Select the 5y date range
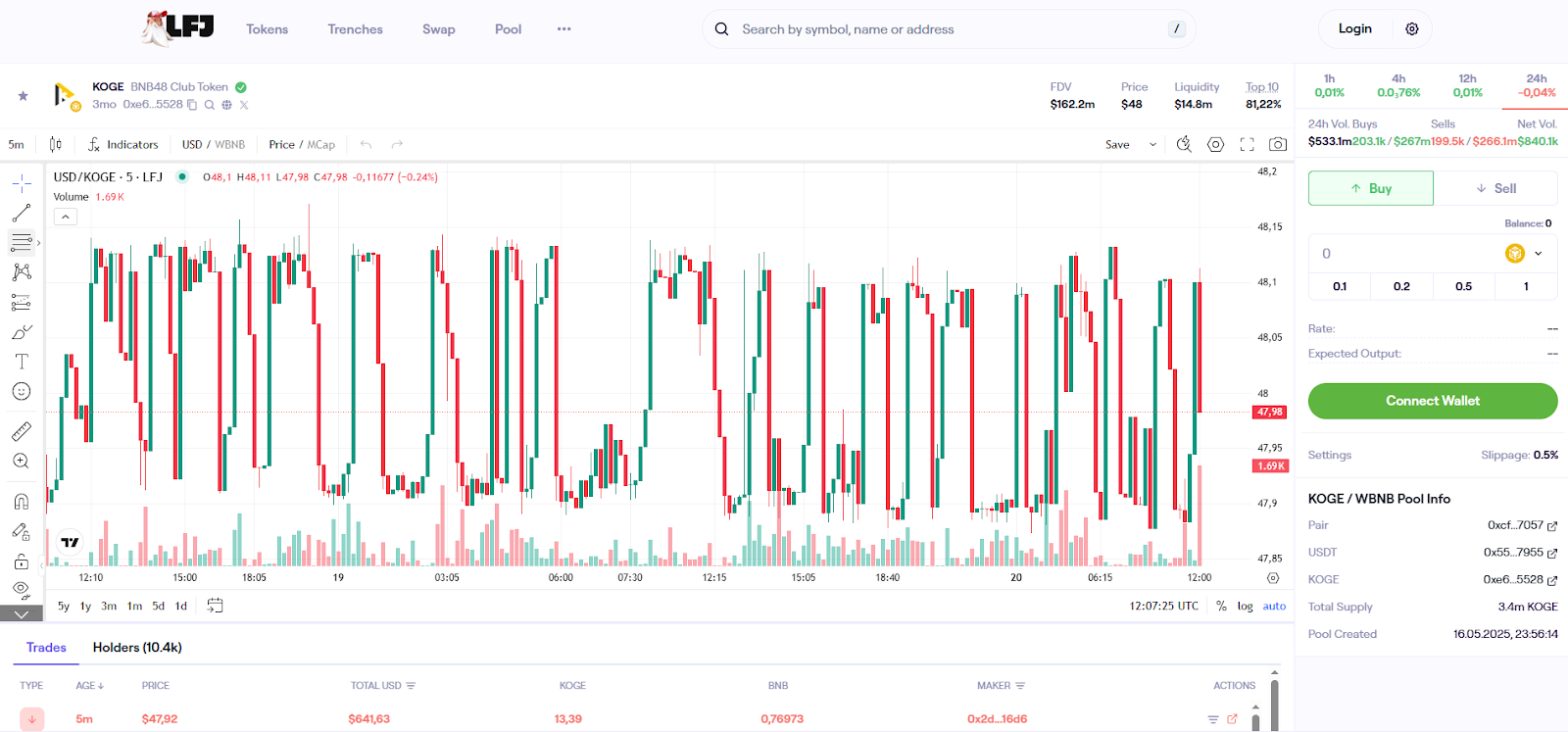The image size is (1568, 732). [x=64, y=606]
